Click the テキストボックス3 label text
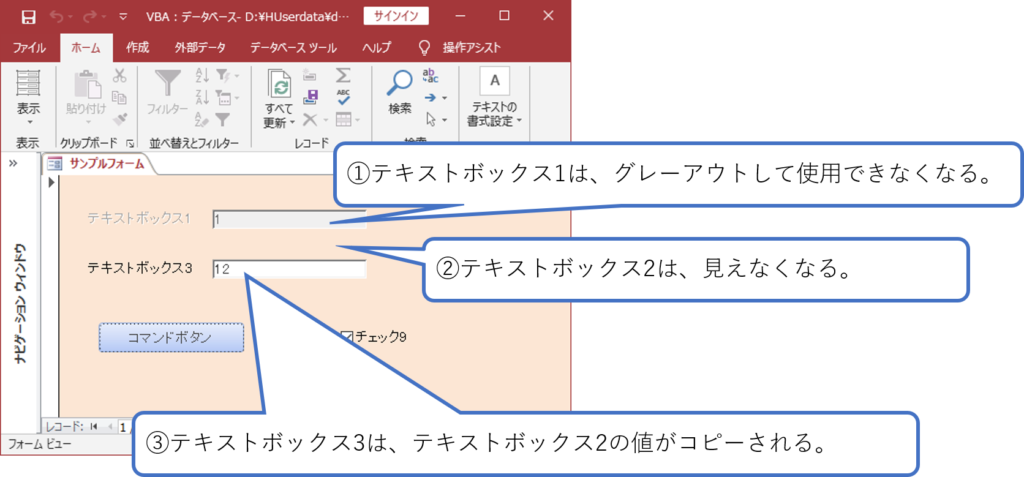This screenshot has height=477, width=1024. (140, 267)
